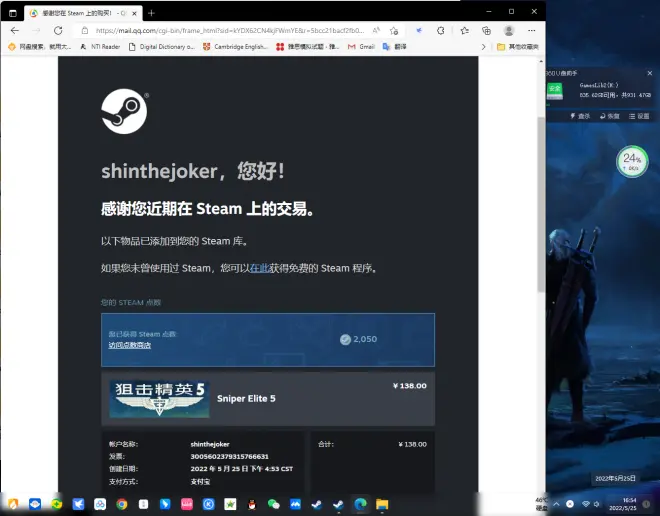Close the Steam purchase email tab
Screen dimensions: 660x516
coord(134,13)
